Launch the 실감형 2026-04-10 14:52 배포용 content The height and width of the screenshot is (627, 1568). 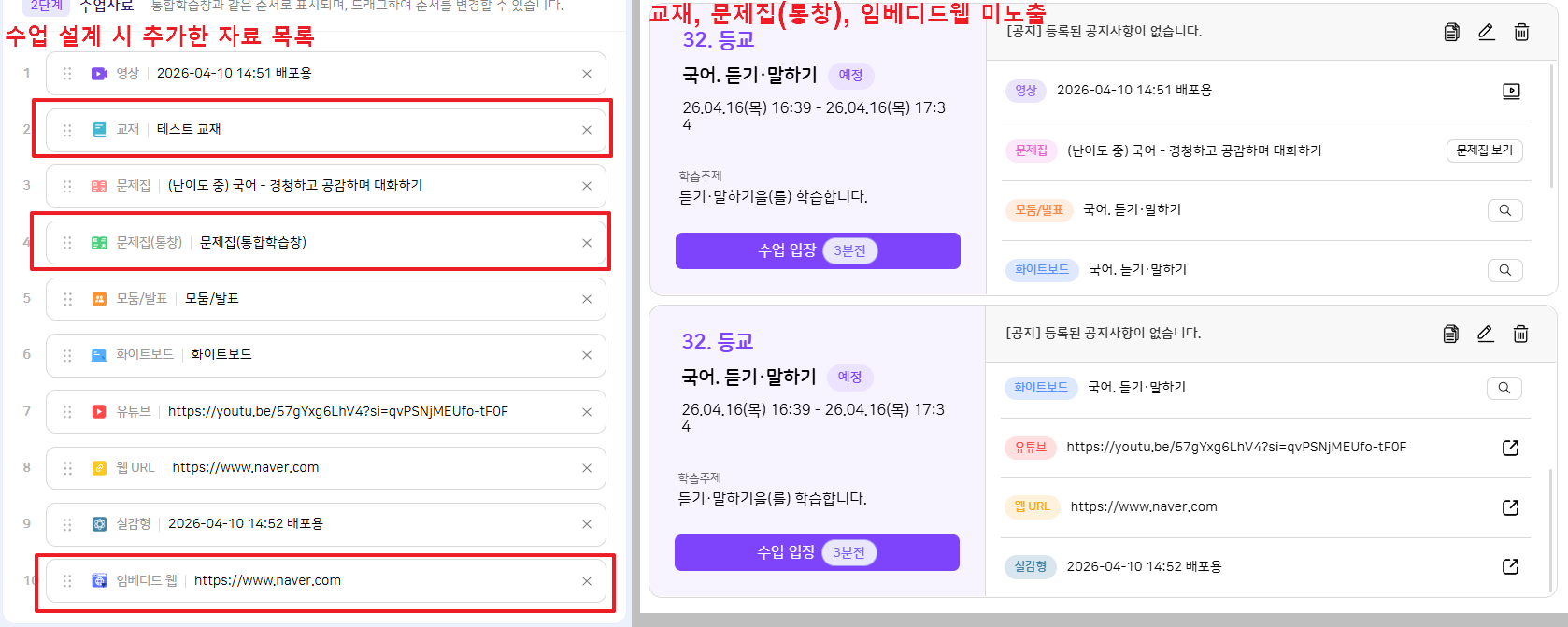pyautogui.click(x=1510, y=566)
